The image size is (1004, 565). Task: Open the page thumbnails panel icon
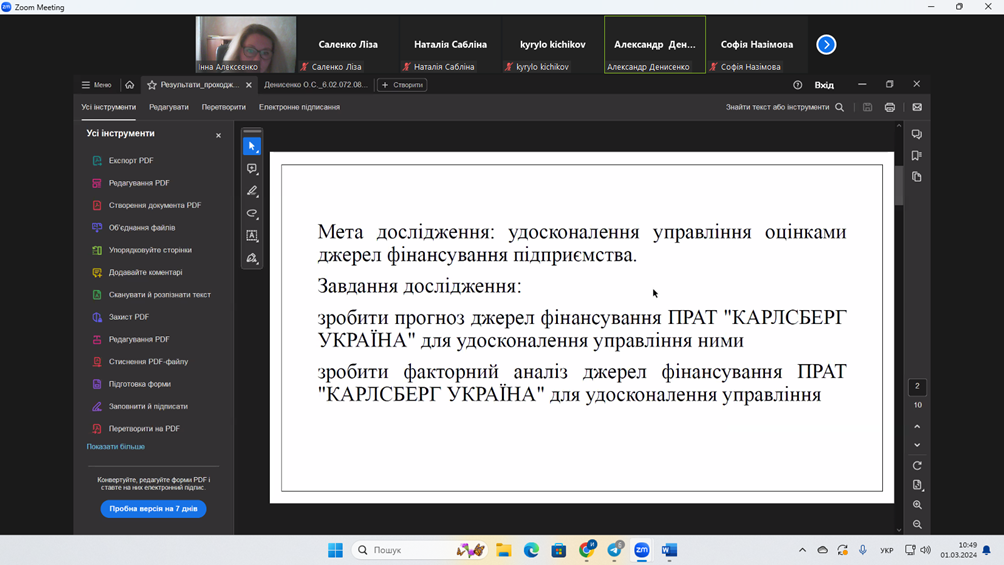pos(917,177)
